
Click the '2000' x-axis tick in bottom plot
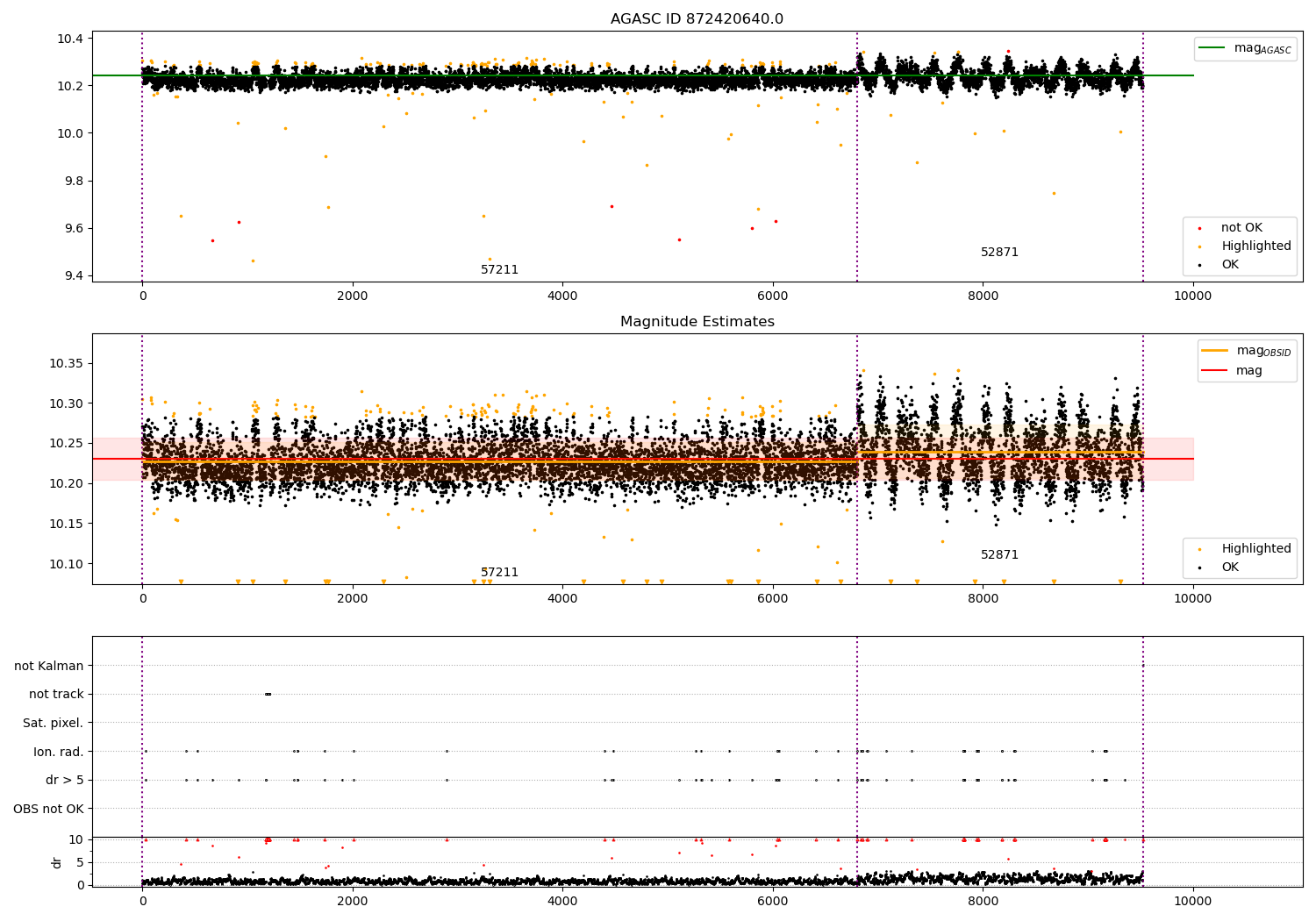[353, 902]
